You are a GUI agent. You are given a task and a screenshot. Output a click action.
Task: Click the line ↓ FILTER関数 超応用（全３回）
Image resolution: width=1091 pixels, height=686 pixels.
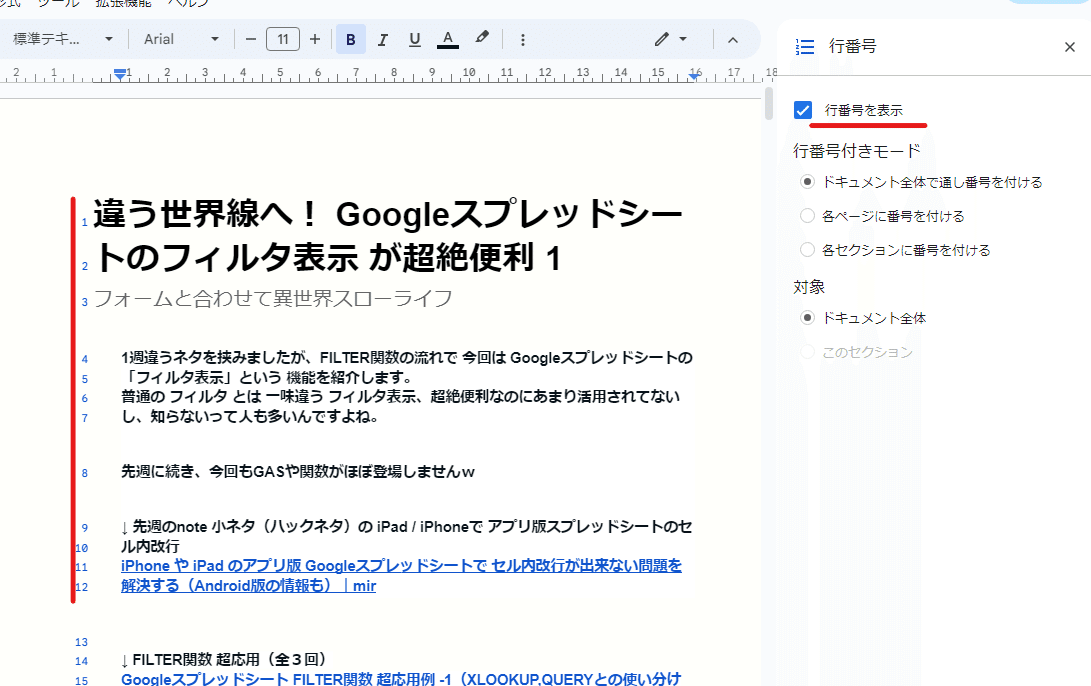(224, 660)
